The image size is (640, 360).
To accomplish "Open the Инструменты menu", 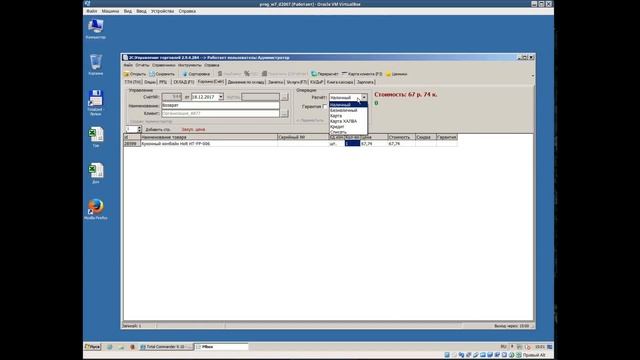I will coord(190,65).
